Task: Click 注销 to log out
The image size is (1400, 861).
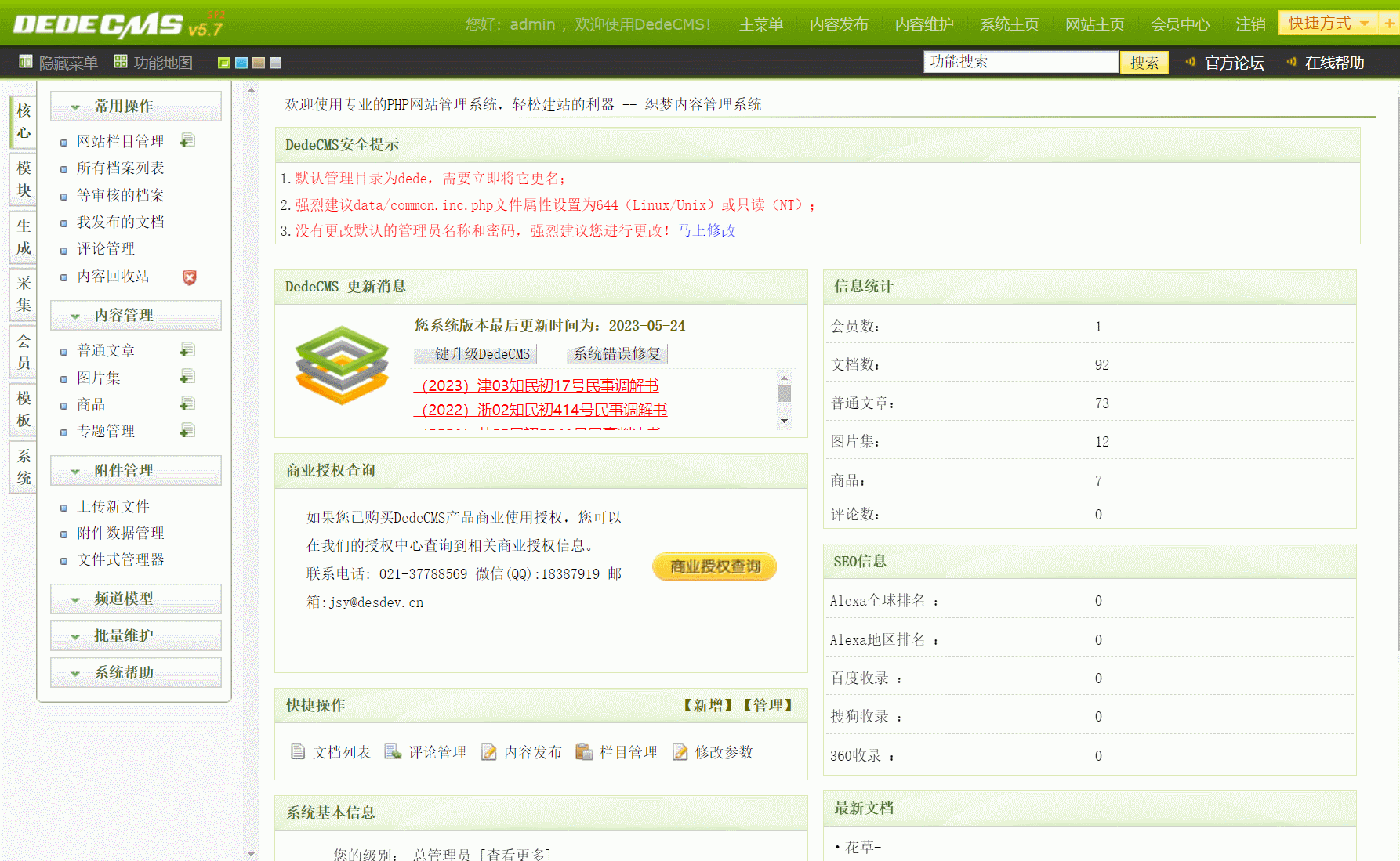Action: pyautogui.click(x=1250, y=24)
